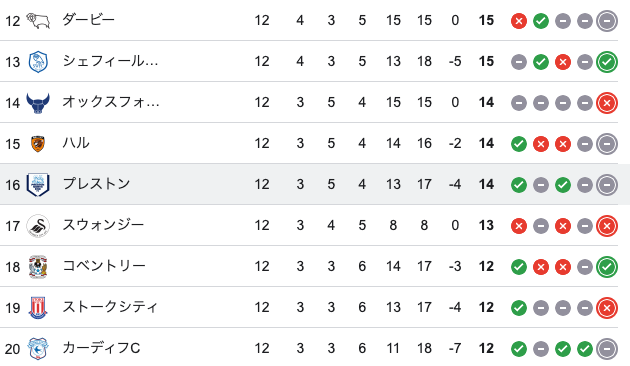The height and width of the screenshot is (366, 630).
Task: Click the Swansea swan crest icon
Action: coord(38,226)
